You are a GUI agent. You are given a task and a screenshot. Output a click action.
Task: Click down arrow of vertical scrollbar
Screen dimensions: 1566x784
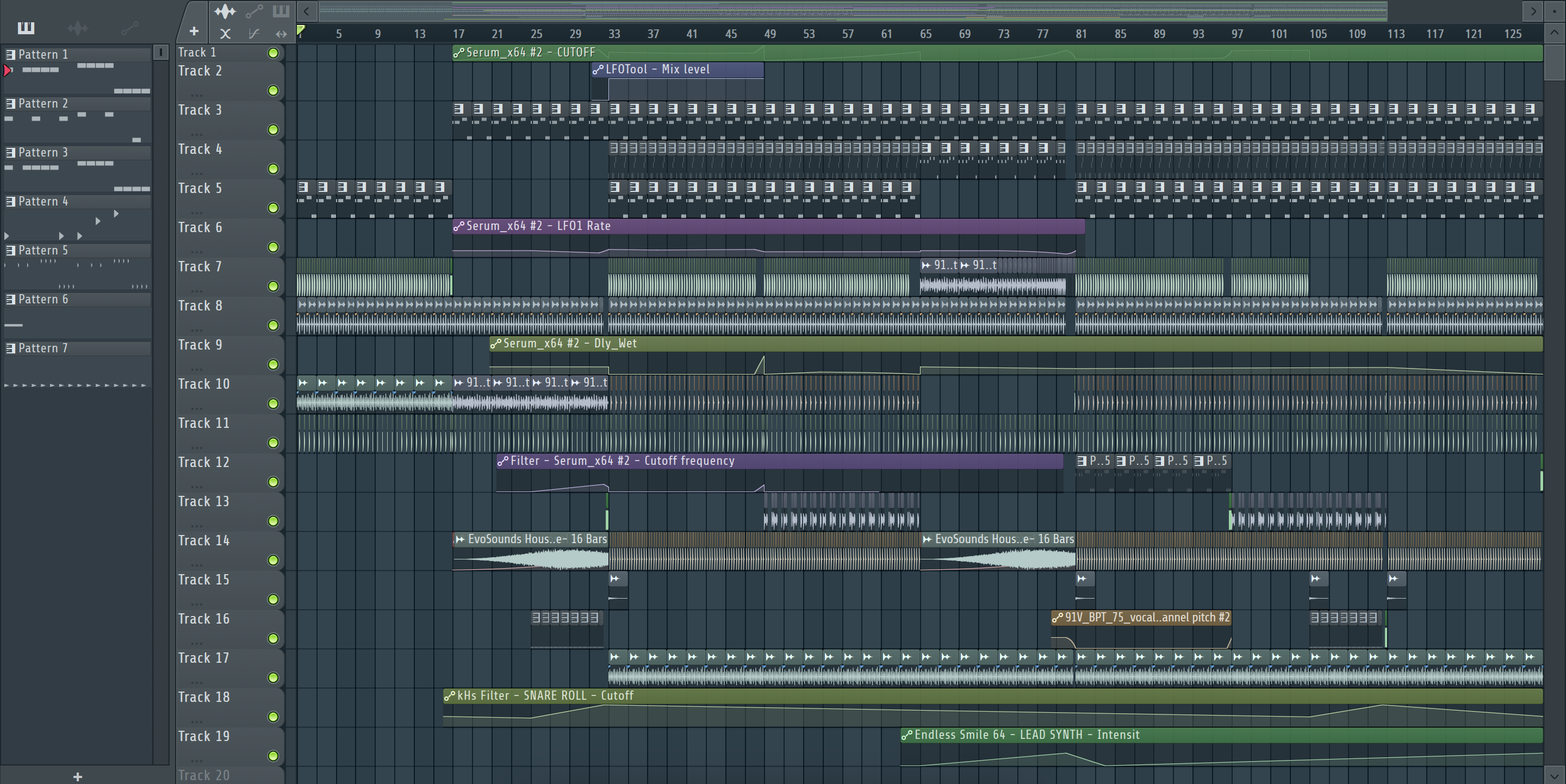[1555, 775]
